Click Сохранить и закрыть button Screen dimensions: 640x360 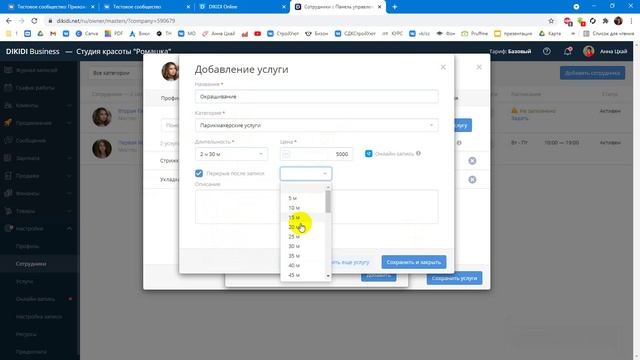tap(413, 262)
